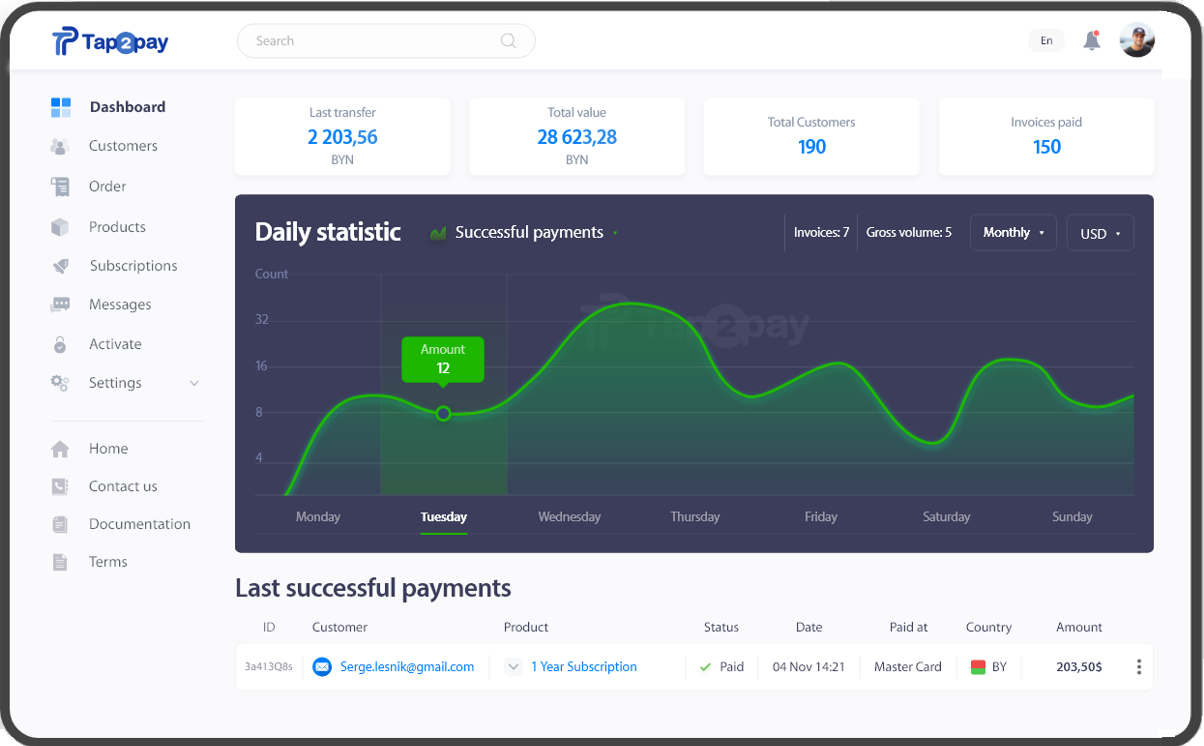
Task: Select the Activate key icon
Action: pos(59,343)
